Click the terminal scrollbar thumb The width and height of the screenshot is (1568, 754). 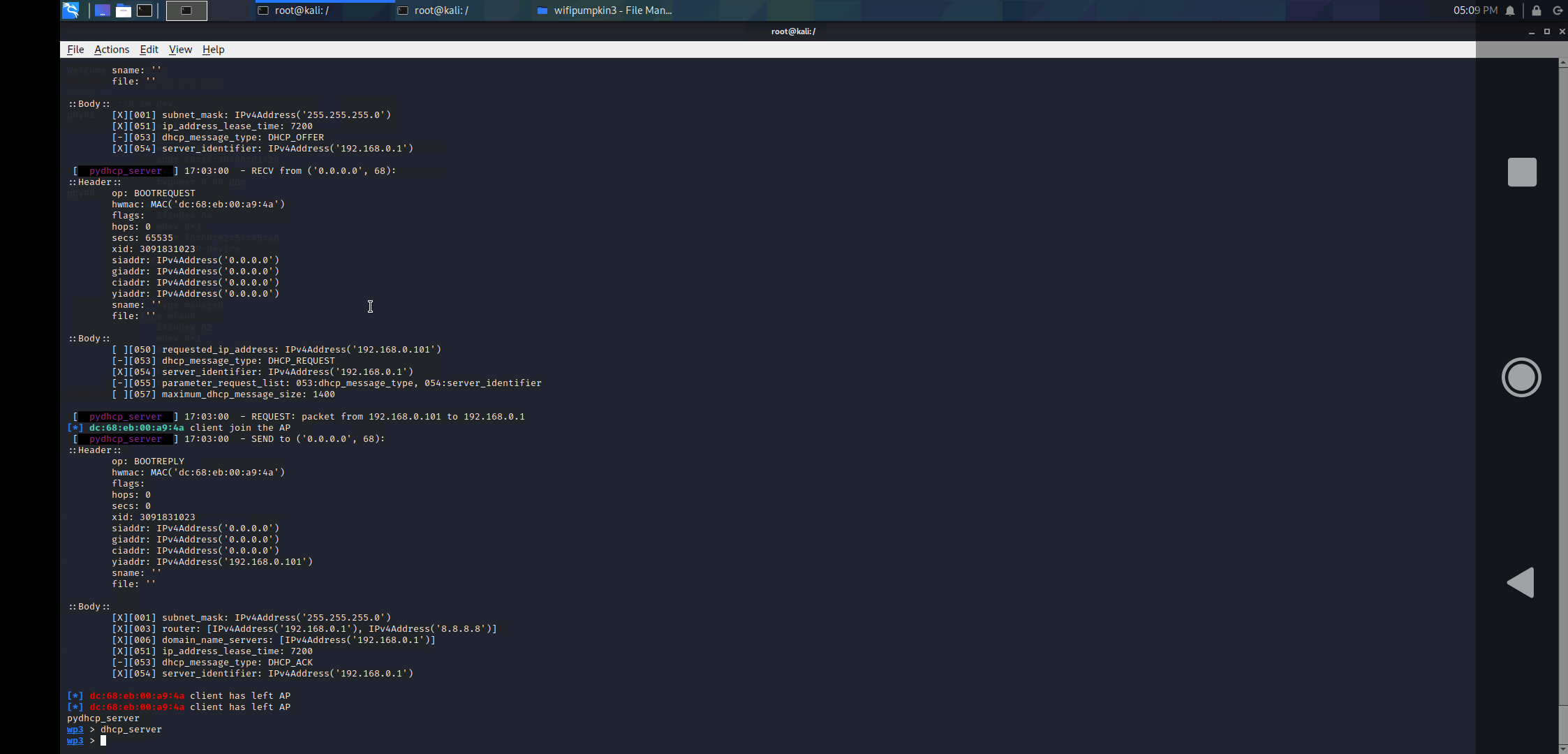[1562, 724]
